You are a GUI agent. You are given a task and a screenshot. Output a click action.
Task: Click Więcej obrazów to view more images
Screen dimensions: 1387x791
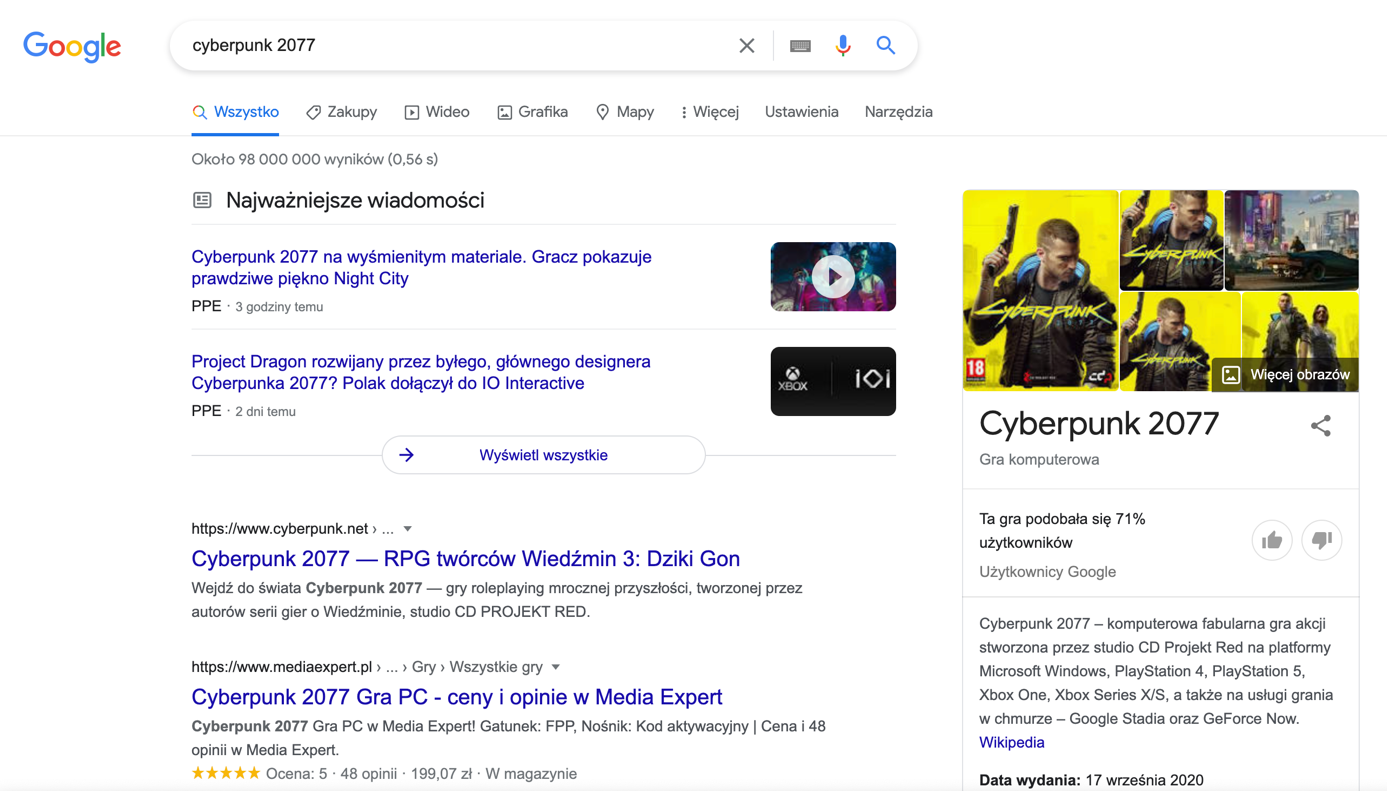(x=1286, y=375)
